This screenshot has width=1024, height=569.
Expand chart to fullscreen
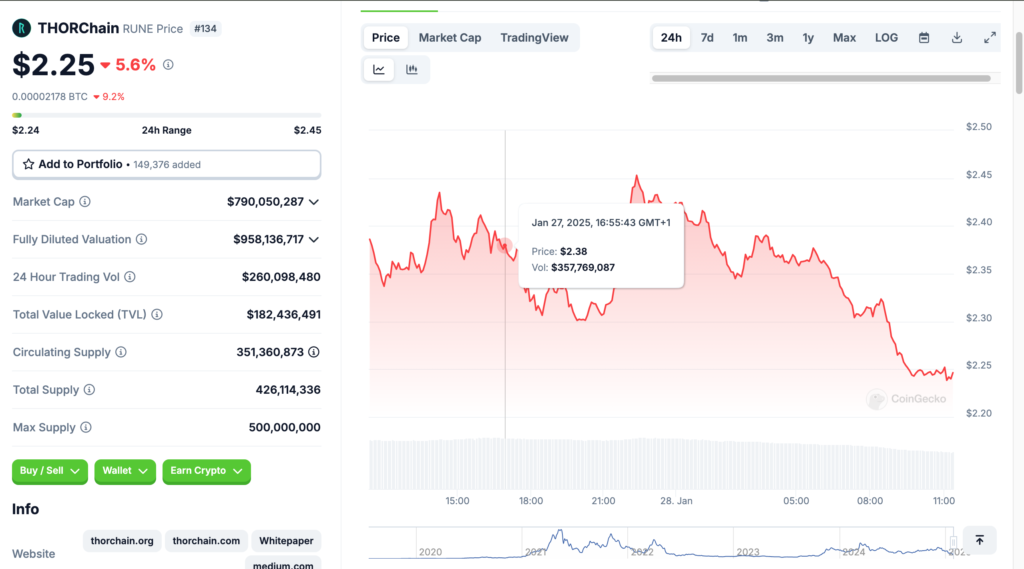click(990, 38)
